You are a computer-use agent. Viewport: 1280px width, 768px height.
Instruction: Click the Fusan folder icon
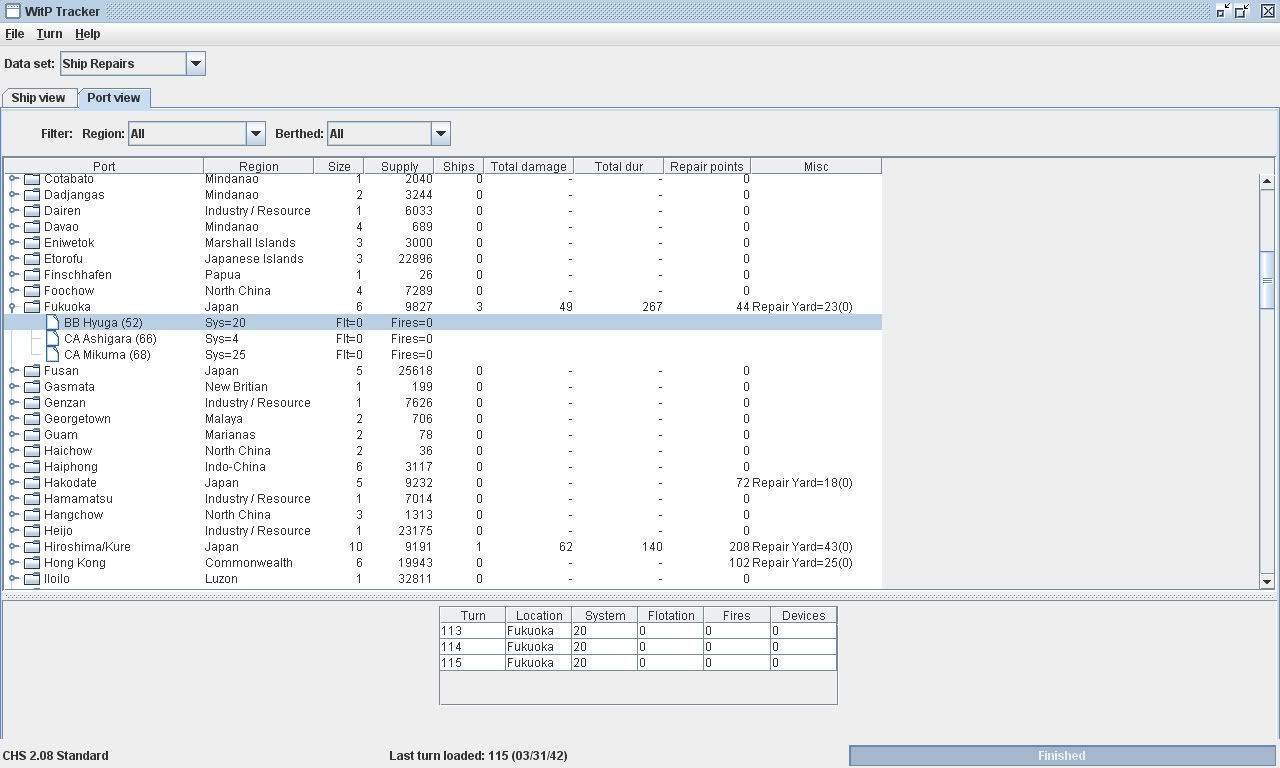(x=32, y=371)
